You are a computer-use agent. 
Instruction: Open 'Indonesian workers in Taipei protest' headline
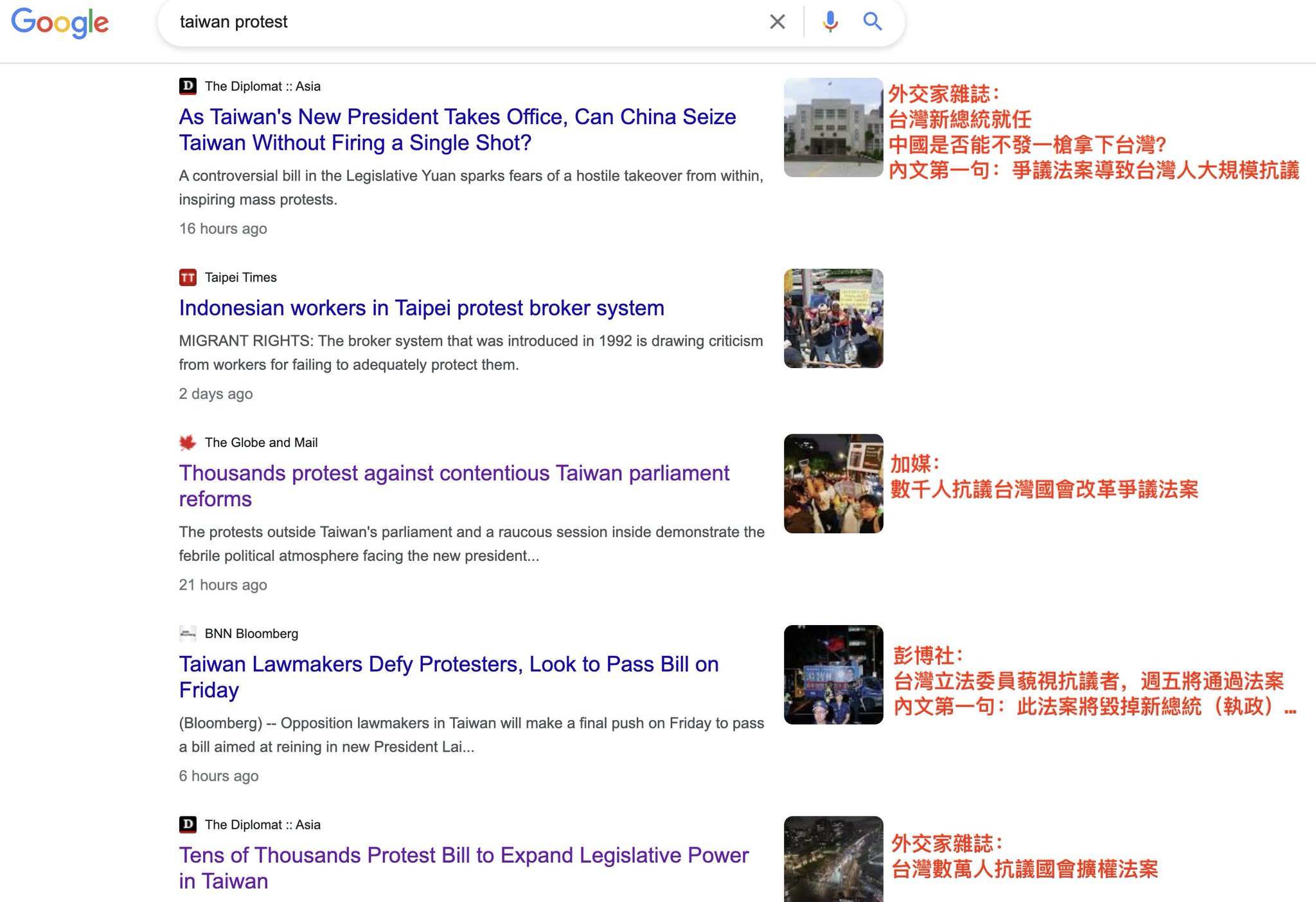coord(421,308)
